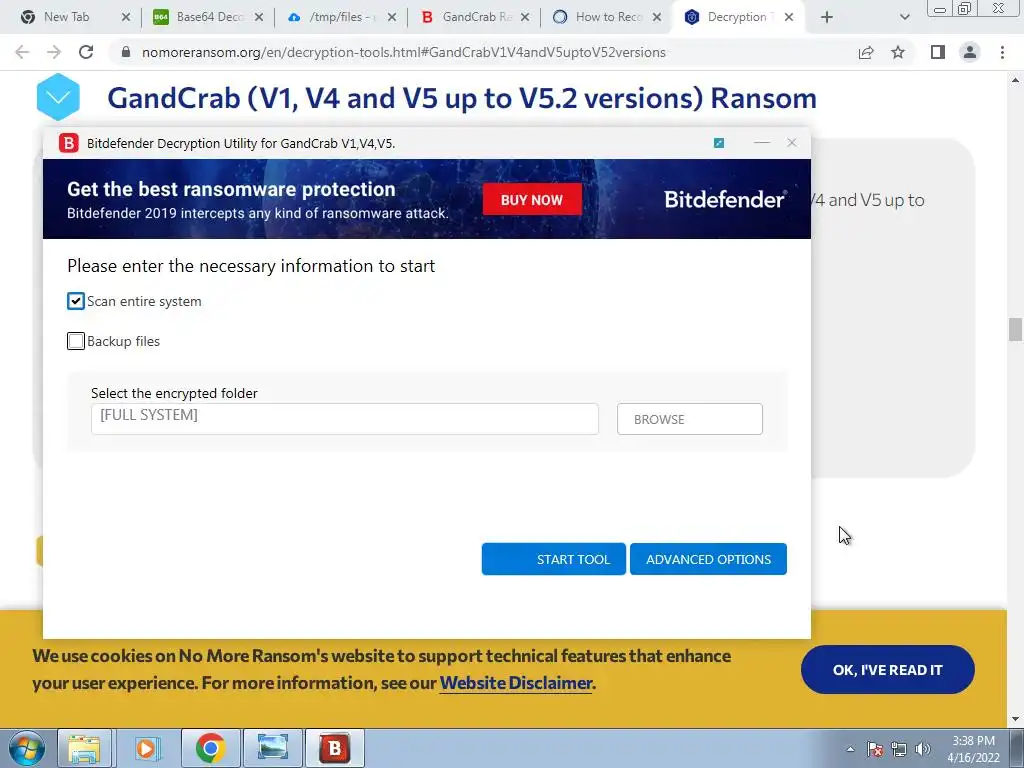Click Chrome icon in the taskbar
Viewport: 1024px width, 768px height.
pyautogui.click(x=210, y=748)
